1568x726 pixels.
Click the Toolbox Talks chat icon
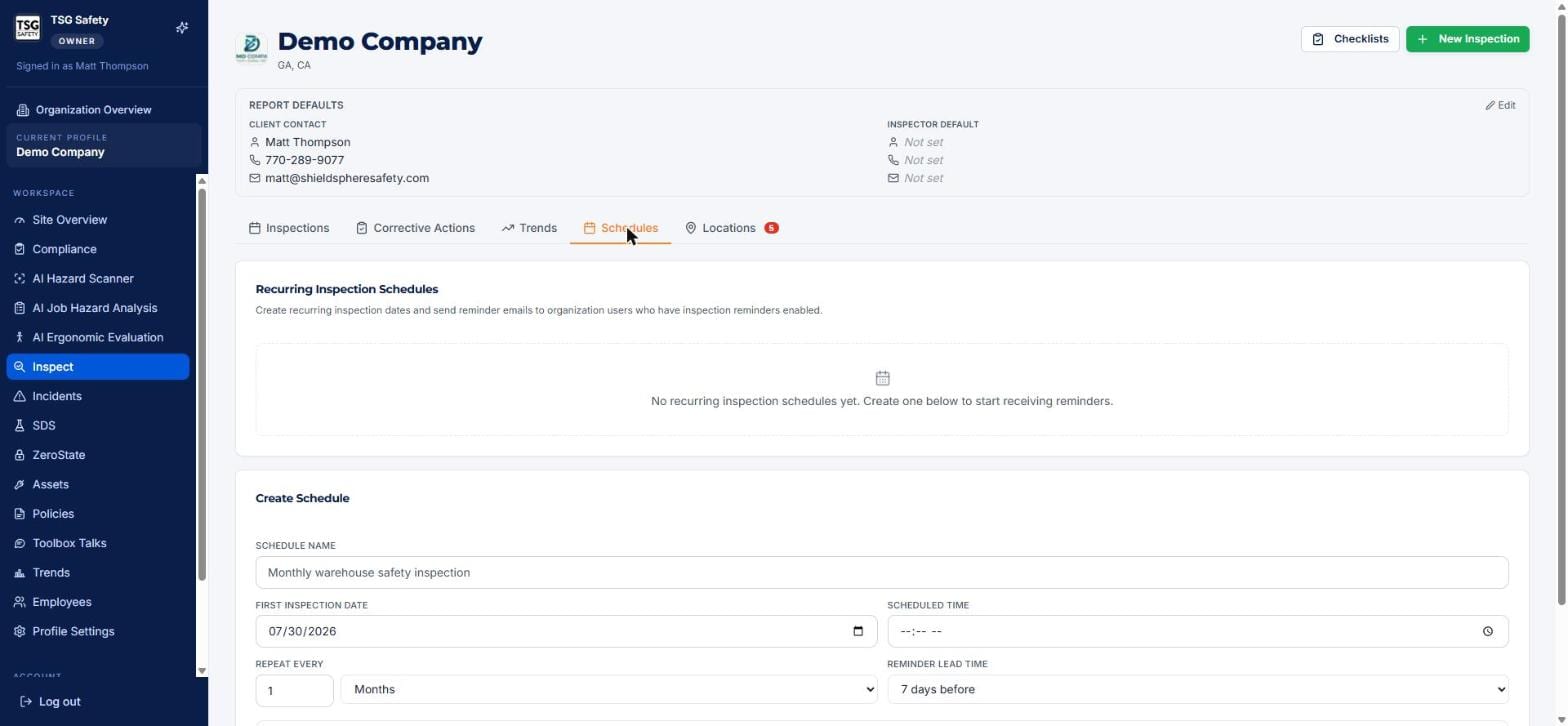(x=19, y=544)
